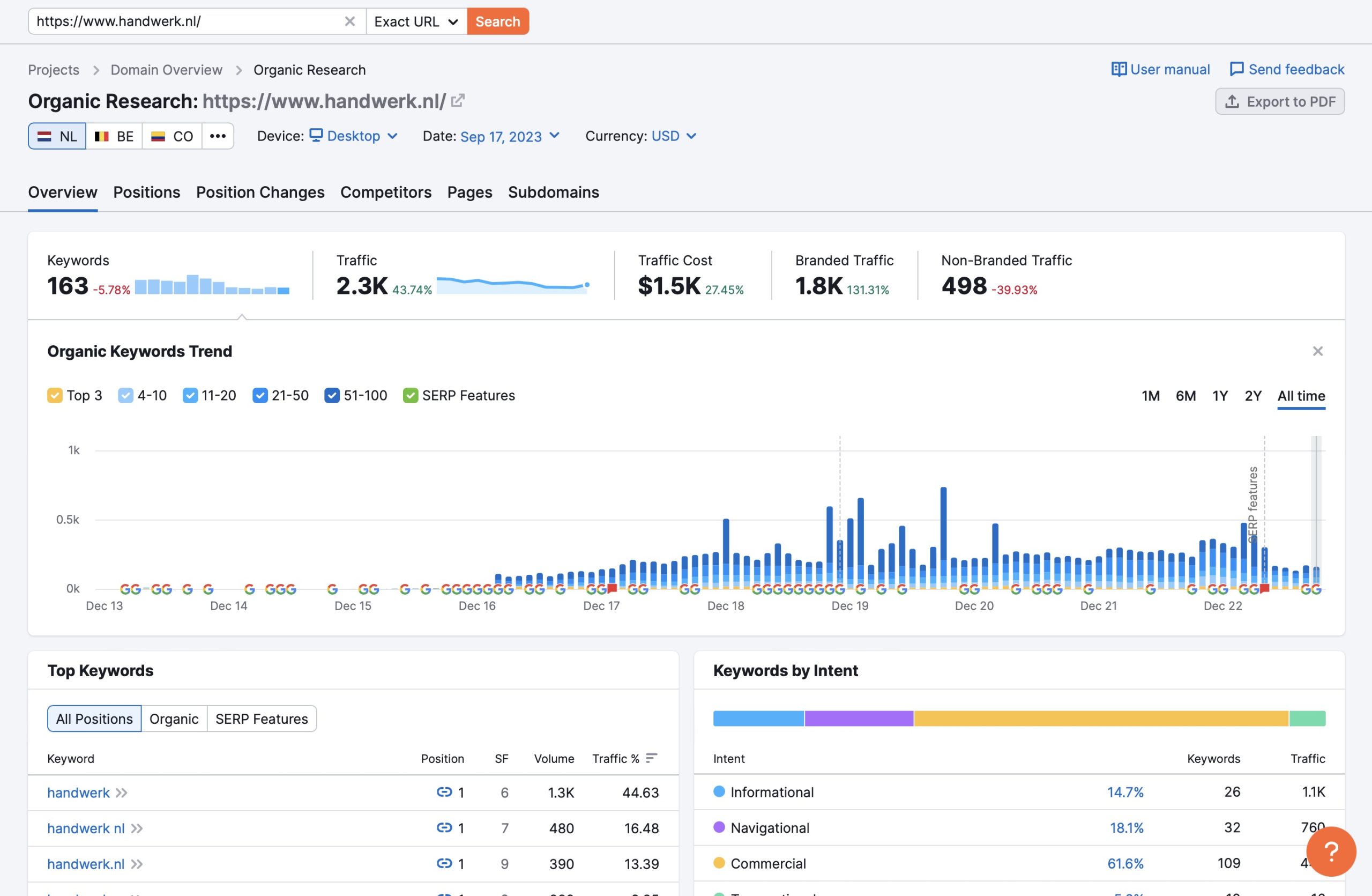Click Navigational 18.1% percentage link
The height and width of the screenshot is (896, 1372).
point(1127,828)
